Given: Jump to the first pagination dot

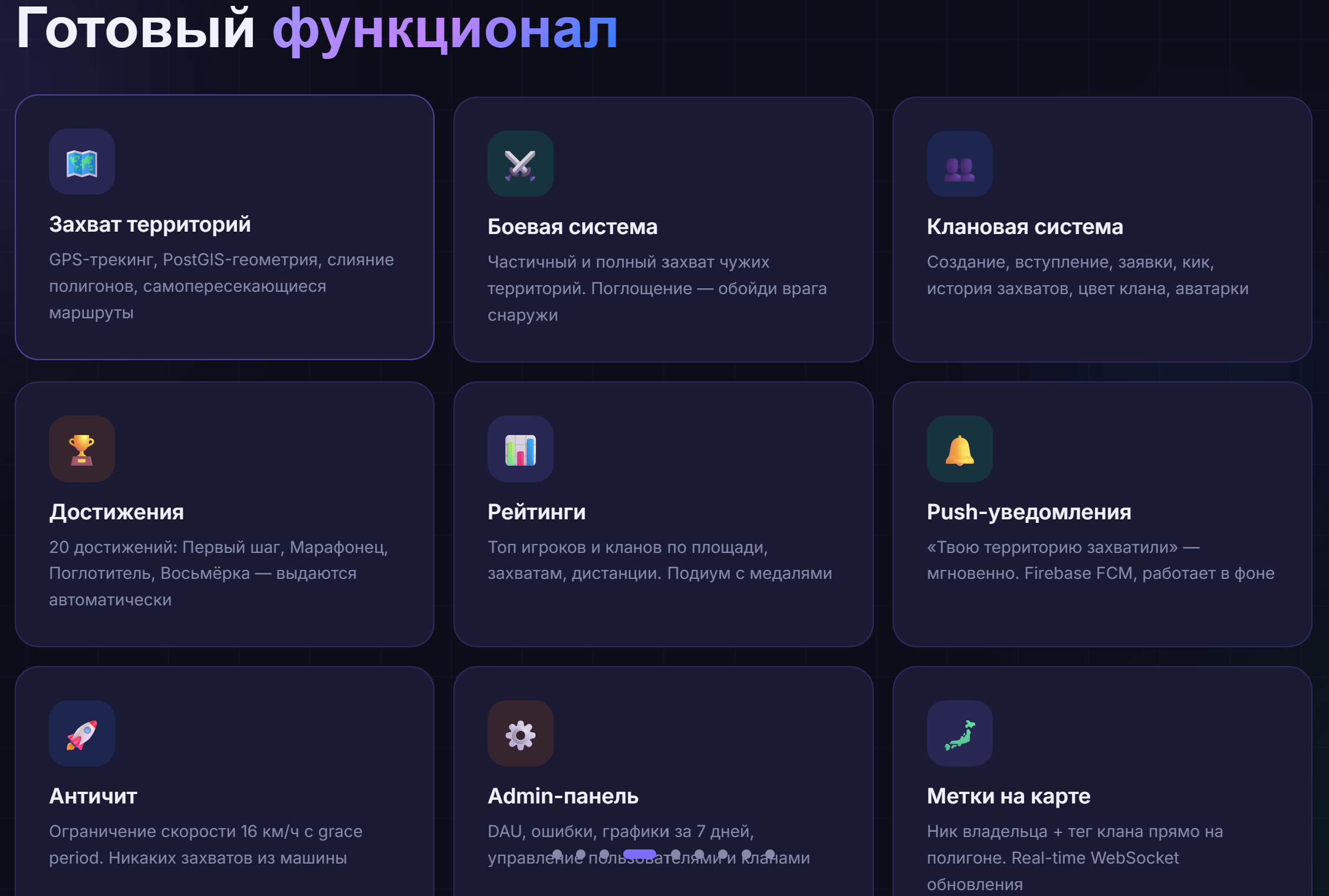Looking at the screenshot, I should (557, 854).
